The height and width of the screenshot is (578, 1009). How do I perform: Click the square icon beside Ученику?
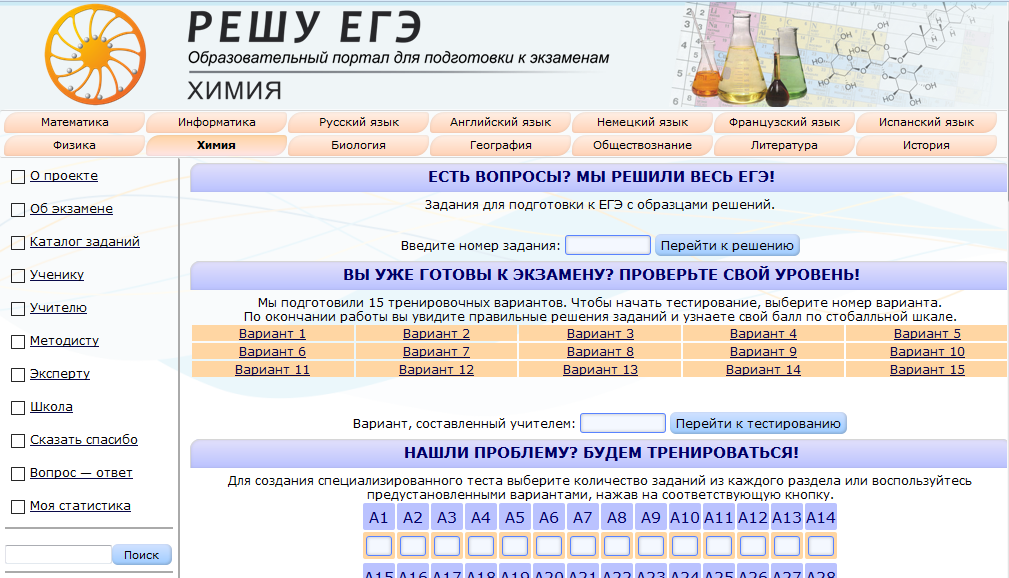17,276
